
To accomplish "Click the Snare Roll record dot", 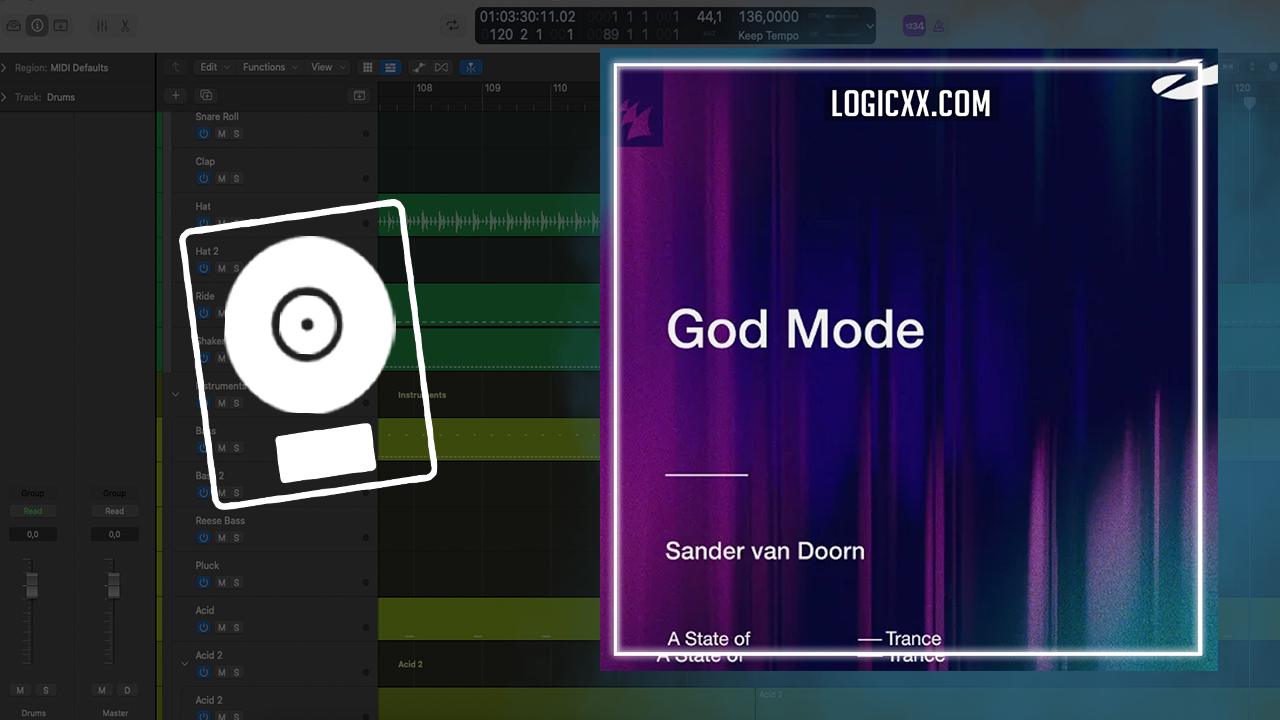I will coord(365,134).
